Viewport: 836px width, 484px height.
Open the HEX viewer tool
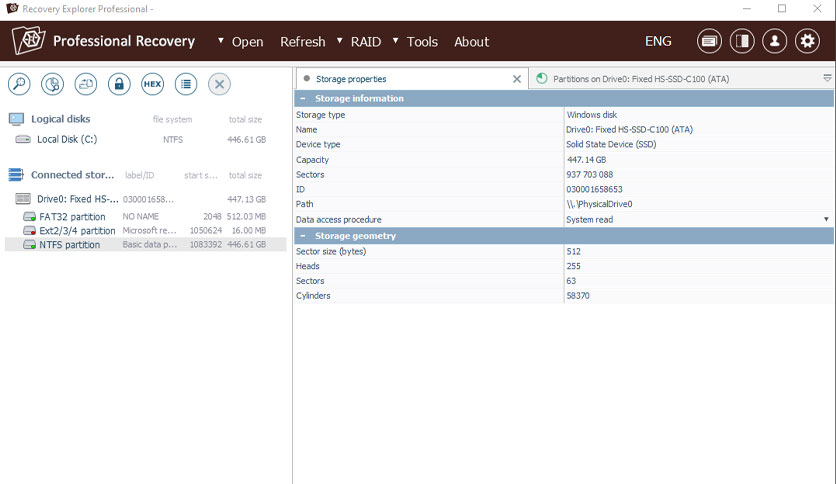(152, 84)
